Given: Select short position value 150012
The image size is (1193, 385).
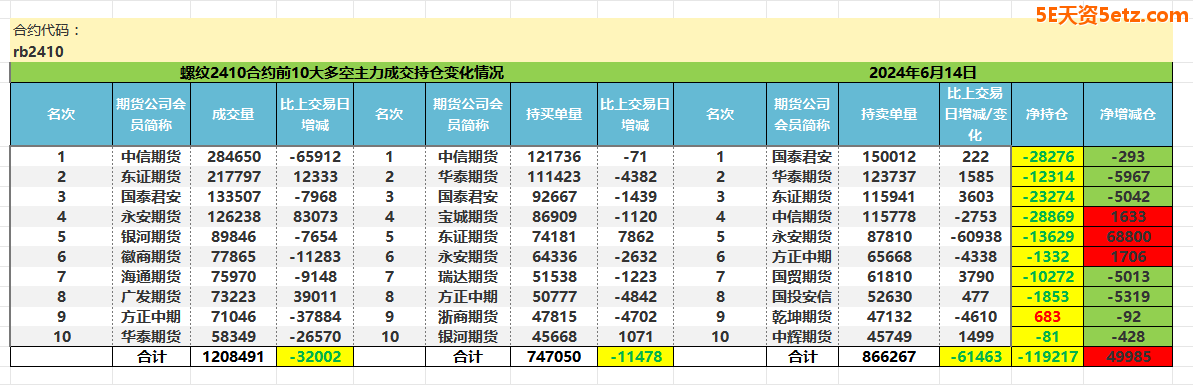Looking at the screenshot, I should pos(889,157).
